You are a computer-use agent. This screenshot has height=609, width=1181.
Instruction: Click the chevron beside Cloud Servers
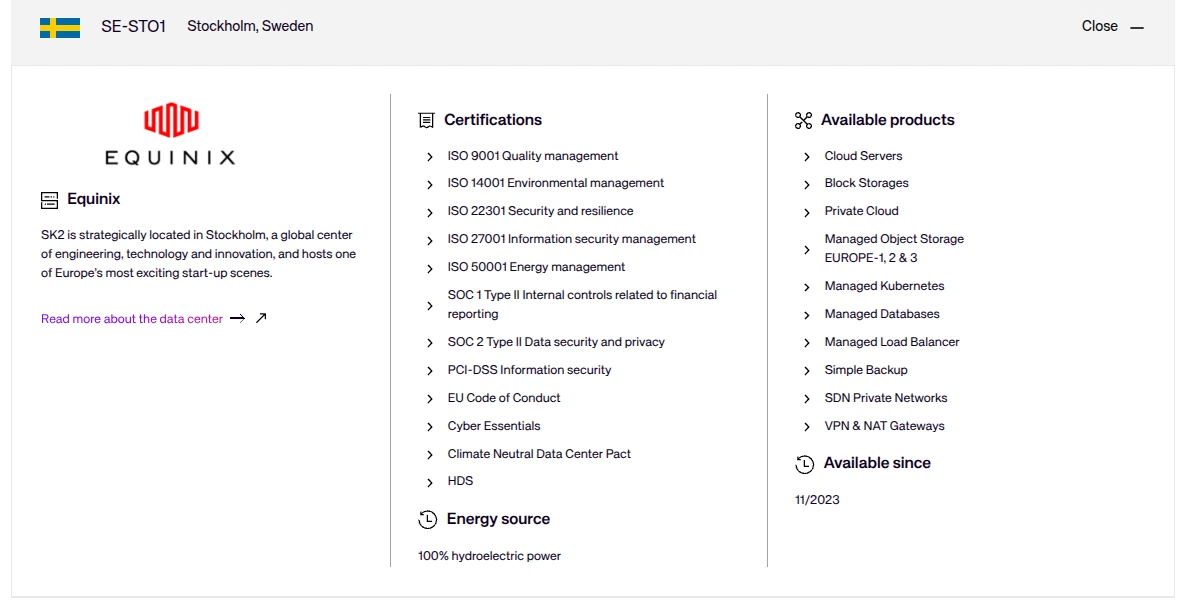(x=807, y=157)
